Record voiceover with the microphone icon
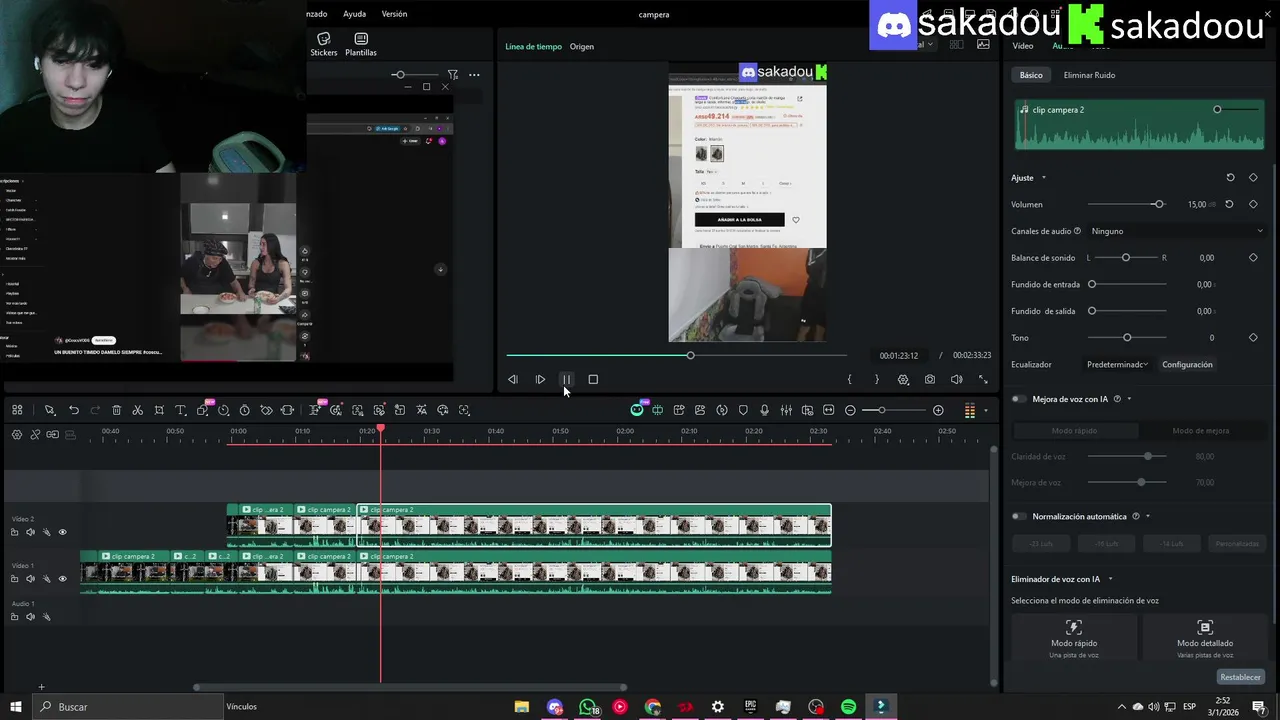The height and width of the screenshot is (720, 1280). [x=764, y=410]
